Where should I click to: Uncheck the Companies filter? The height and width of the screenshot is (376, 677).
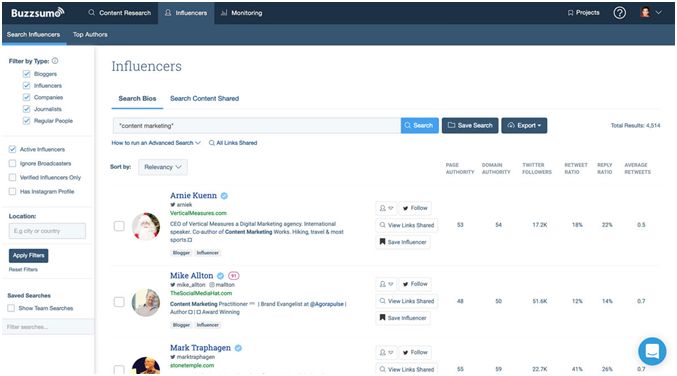tap(26, 97)
